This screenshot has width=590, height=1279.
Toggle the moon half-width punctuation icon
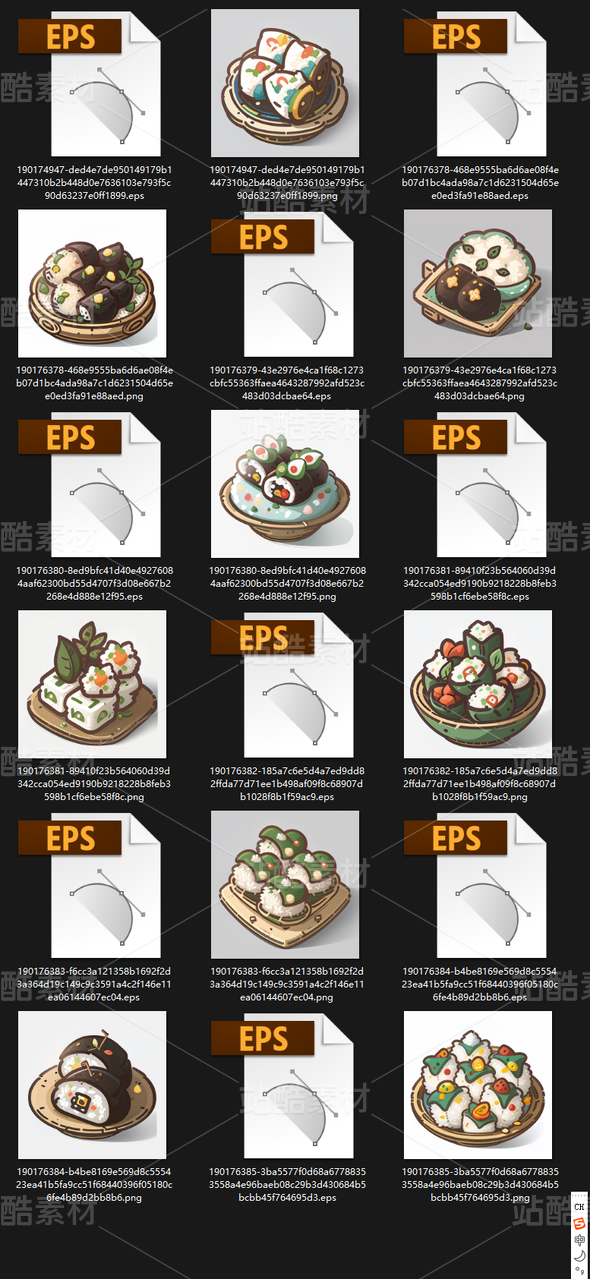pyautogui.click(x=579, y=1255)
